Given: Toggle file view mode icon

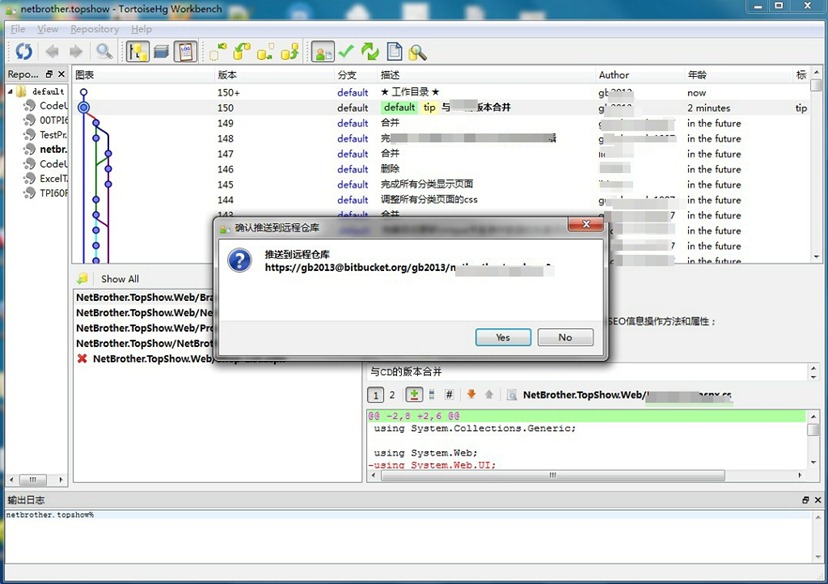Looking at the screenshot, I should (x=432, y=394).
